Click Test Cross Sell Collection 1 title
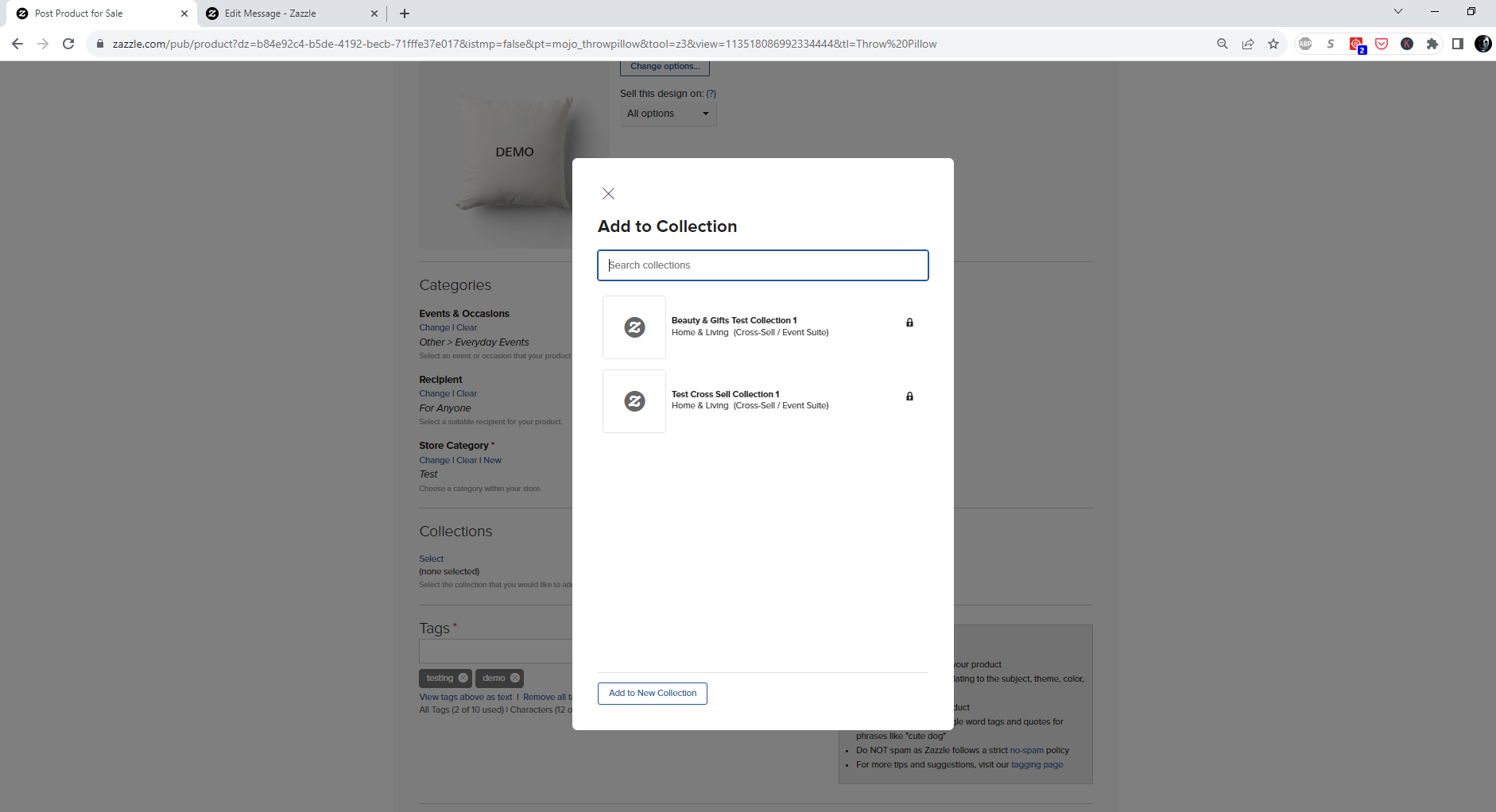This screenshot has height=812, width=1496. point(725,394)
